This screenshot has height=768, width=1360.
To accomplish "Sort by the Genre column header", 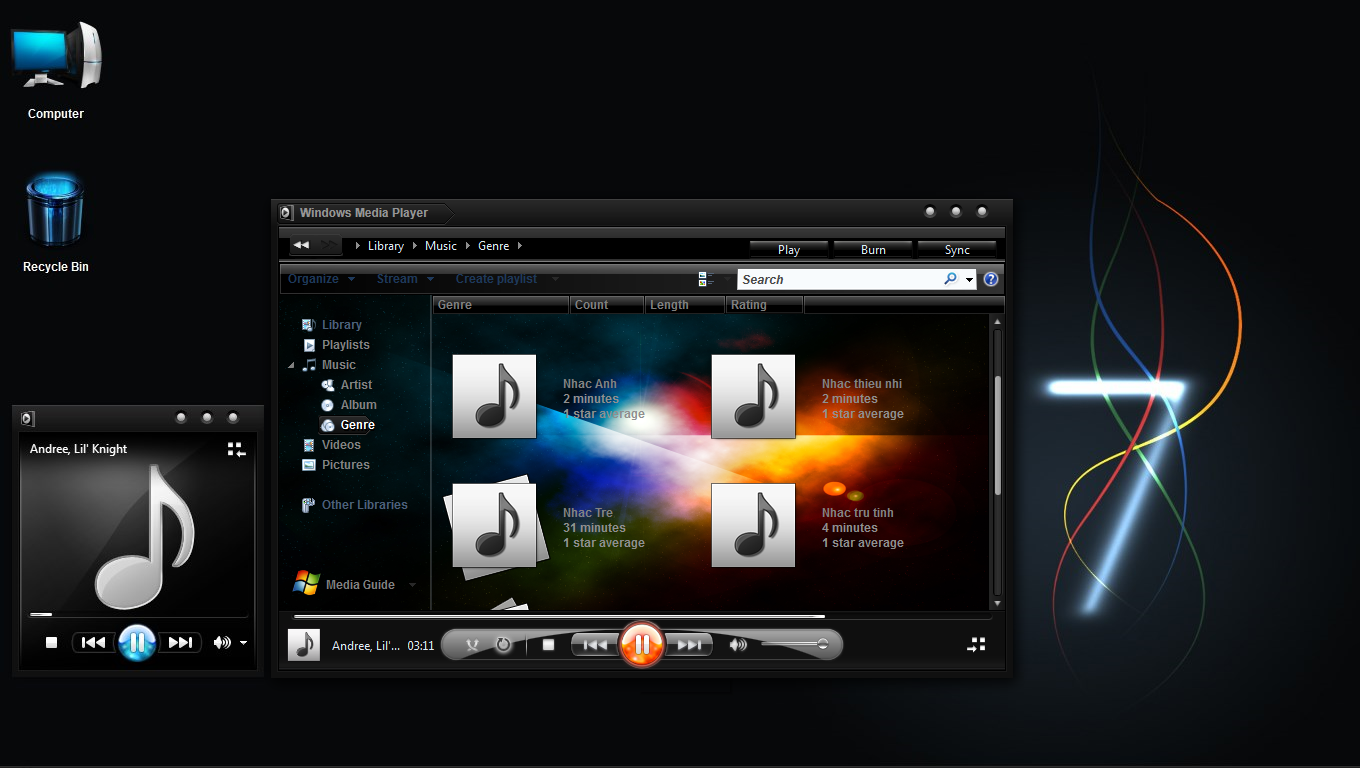I will tap(501, 305).
